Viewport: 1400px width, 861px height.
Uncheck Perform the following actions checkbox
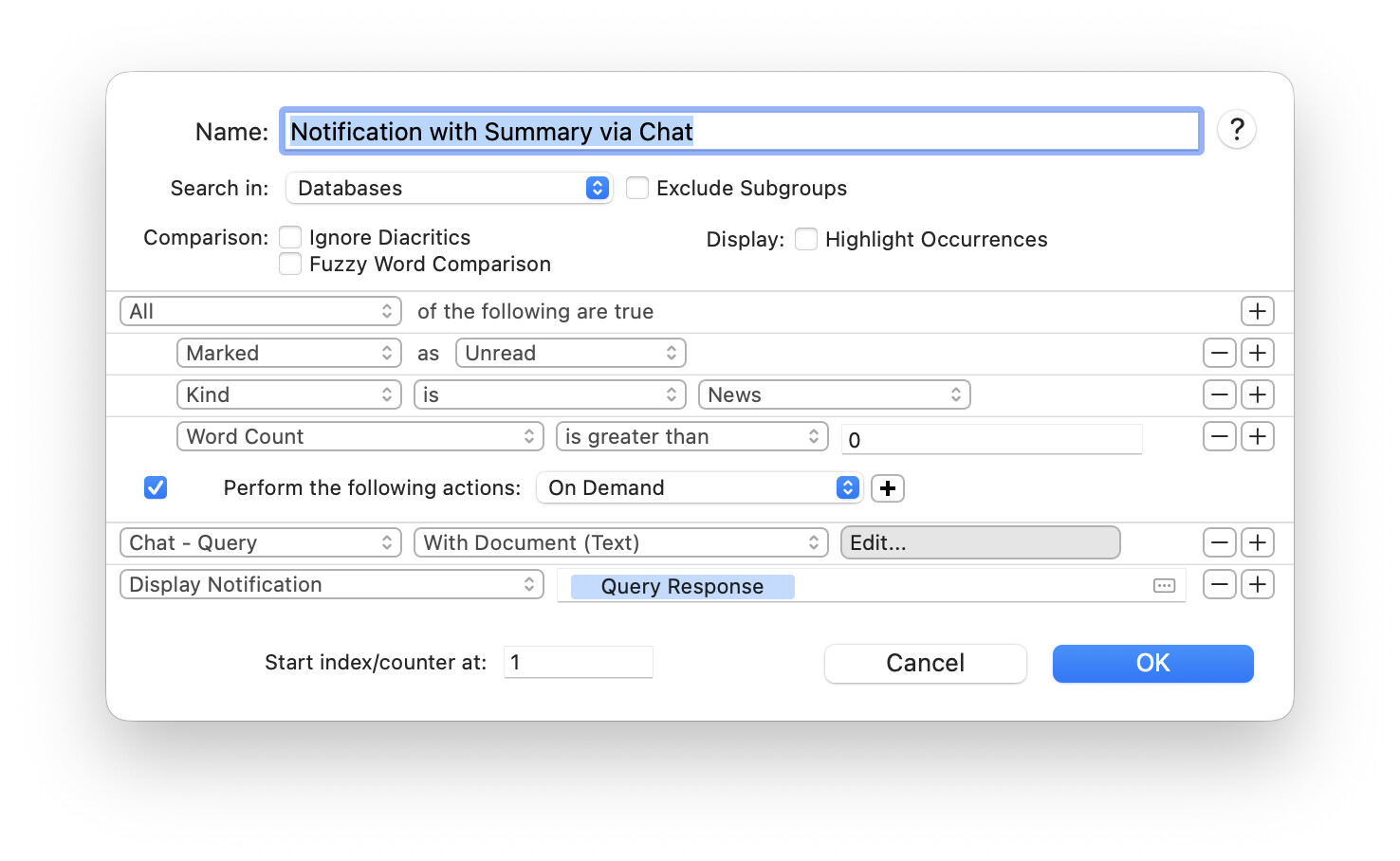pos(156,487)
